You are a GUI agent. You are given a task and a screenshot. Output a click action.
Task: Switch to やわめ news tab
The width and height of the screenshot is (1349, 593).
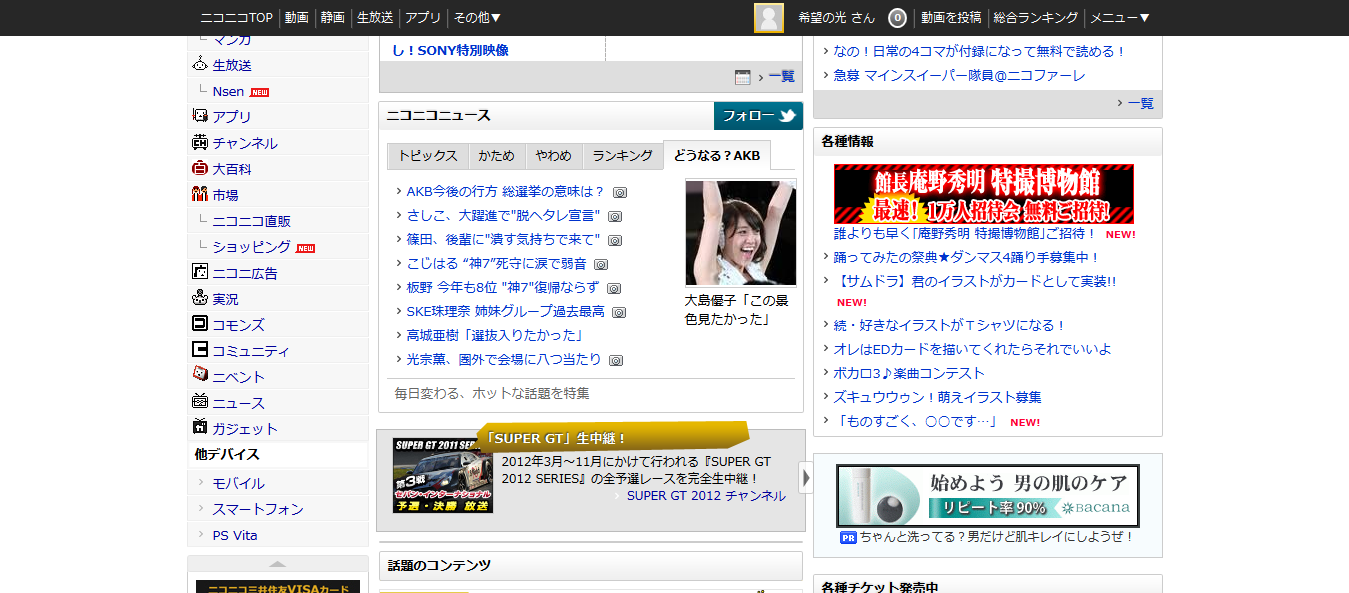click(x=554, y=156)
